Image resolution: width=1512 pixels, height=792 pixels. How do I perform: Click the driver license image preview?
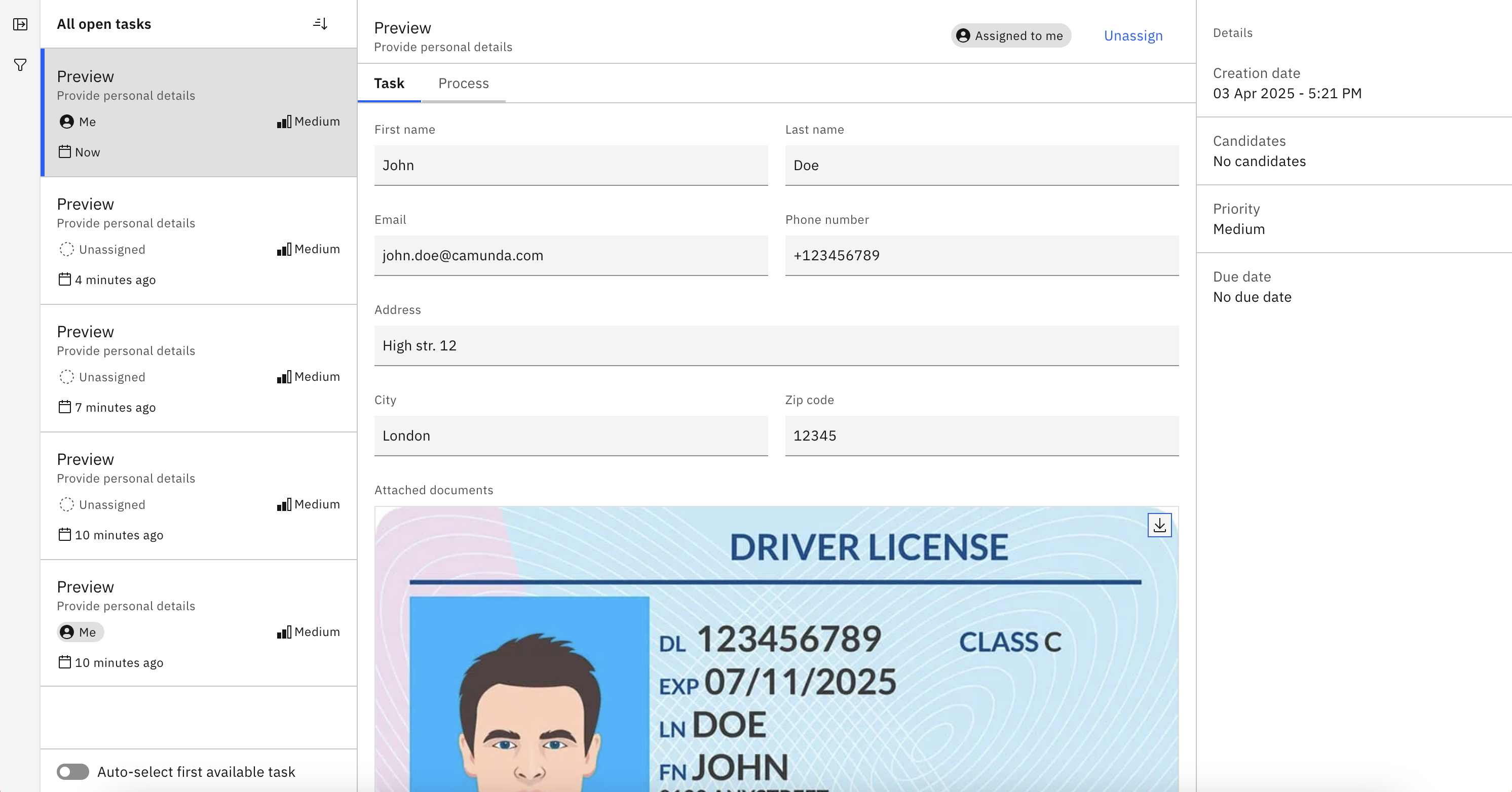pyautogui.click(x=776, y=651)
